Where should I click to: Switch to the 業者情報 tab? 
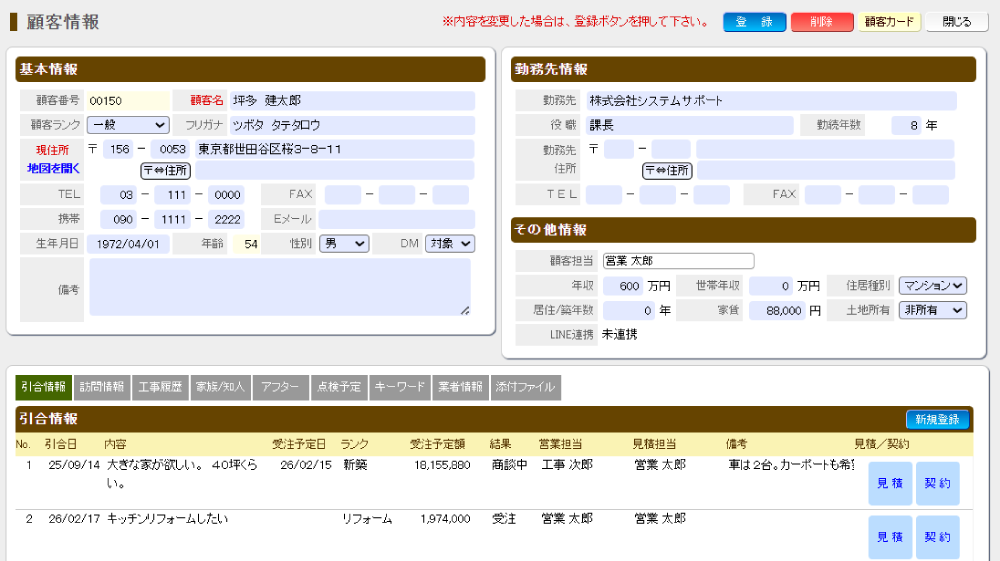pos(460,387)
